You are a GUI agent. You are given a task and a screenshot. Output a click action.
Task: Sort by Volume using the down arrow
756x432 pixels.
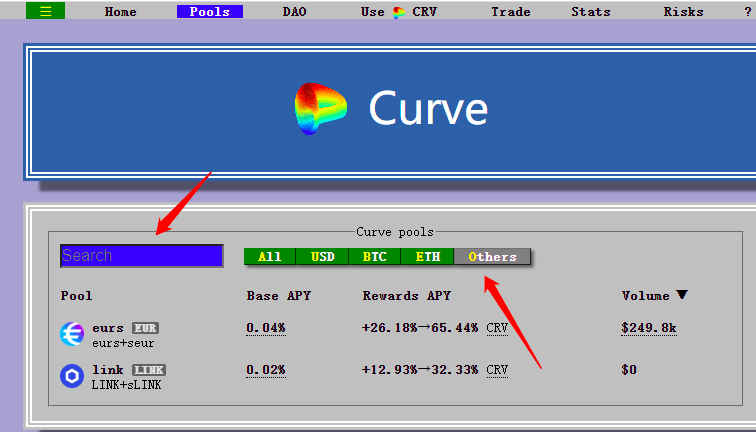[x=682, y=295]
